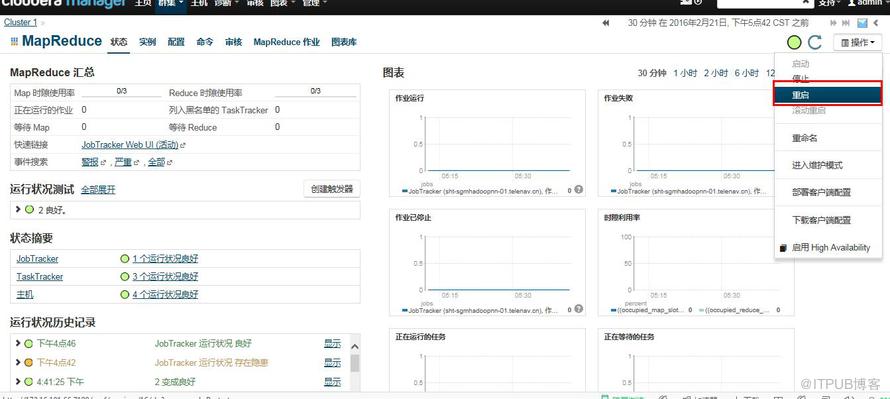
Task: Click the 全部展开 link
Action: (98, 190)
